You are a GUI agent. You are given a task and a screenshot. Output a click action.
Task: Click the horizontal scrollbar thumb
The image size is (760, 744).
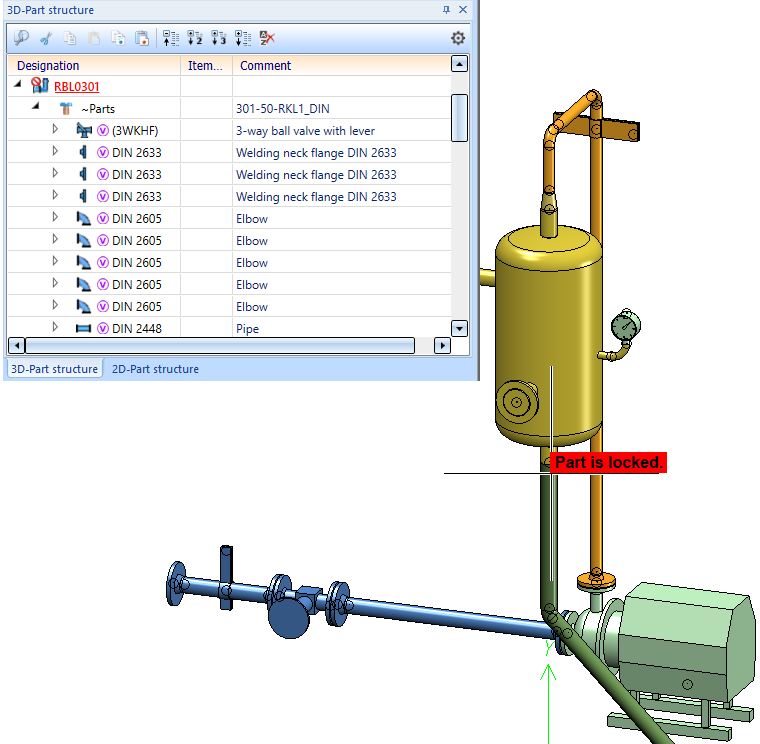pos(220,346)
